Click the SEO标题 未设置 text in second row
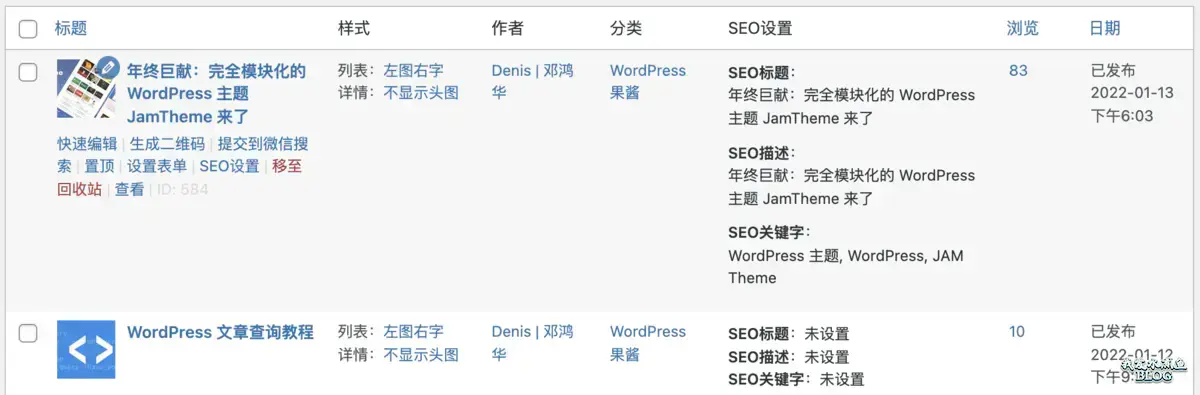Screen dimensions: 1200x395 point(827,334)
